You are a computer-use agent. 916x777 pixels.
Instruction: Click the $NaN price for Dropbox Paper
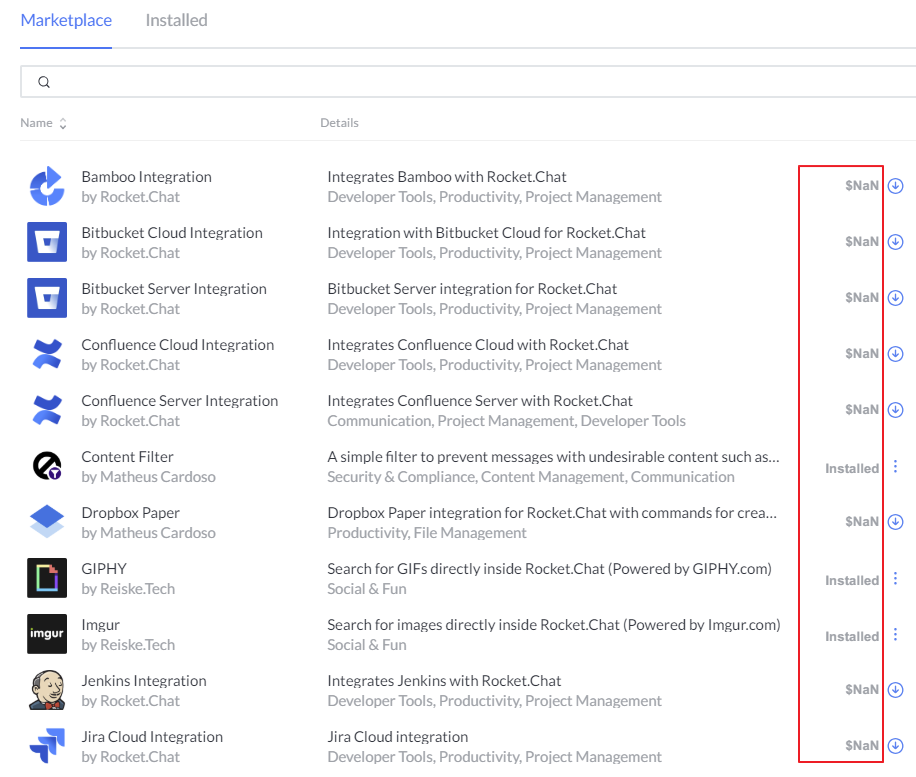[x=862, y=521]
